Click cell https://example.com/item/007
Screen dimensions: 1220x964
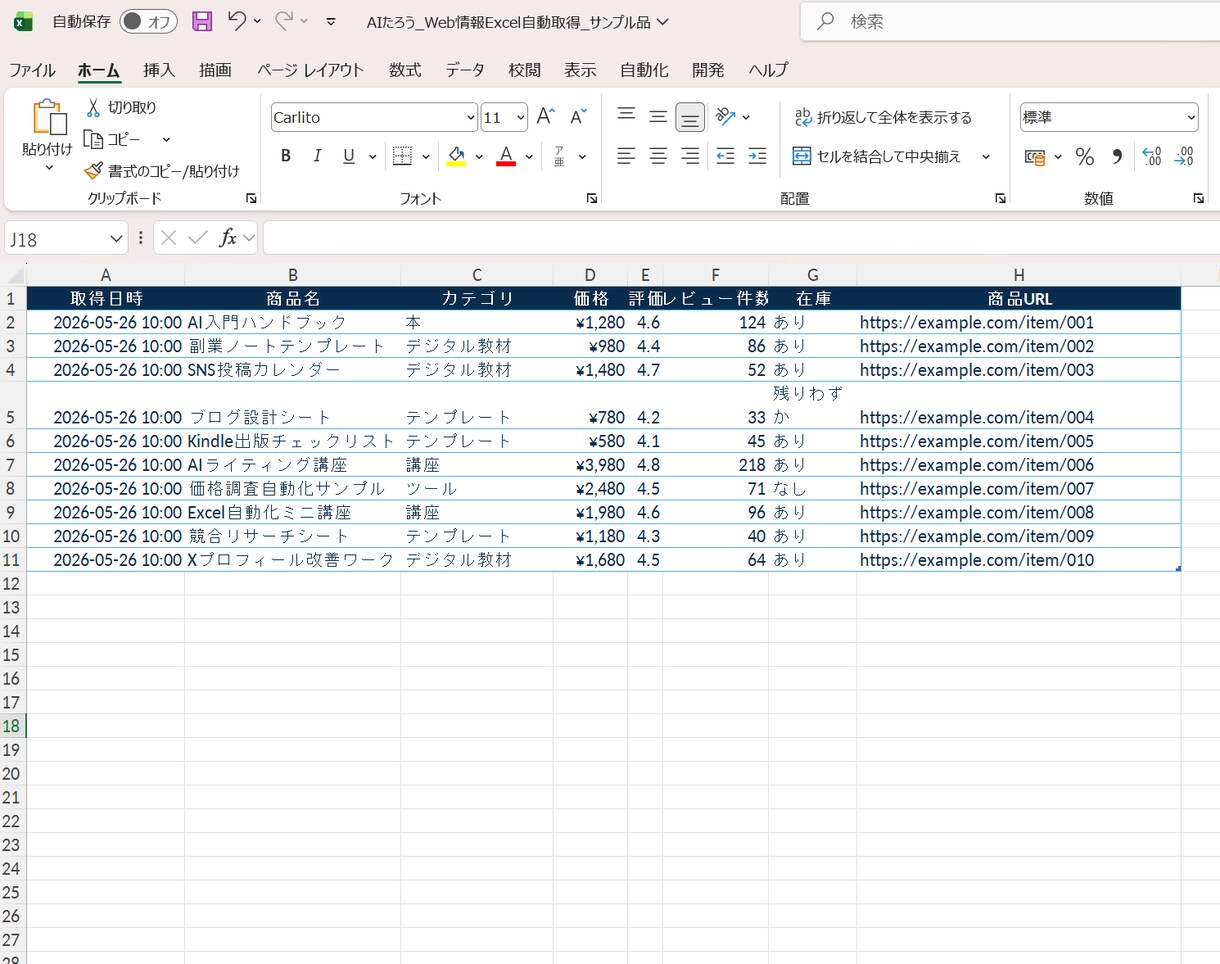tap(1018, 489)
